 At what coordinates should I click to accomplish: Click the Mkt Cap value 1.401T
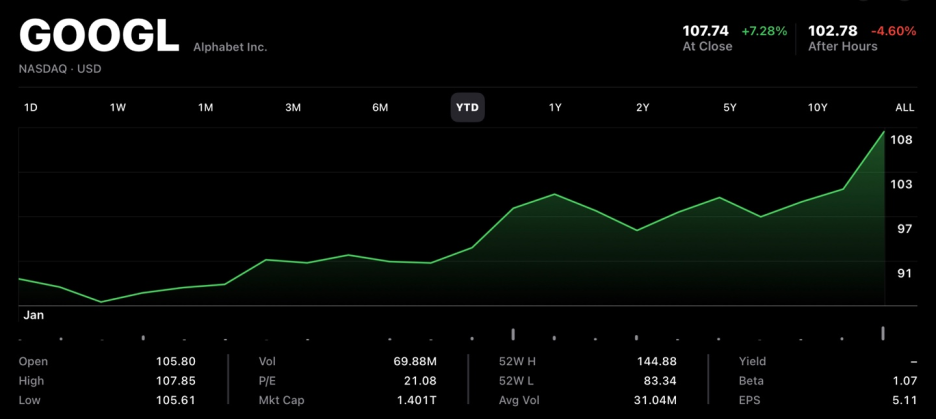tap(417, 400)
